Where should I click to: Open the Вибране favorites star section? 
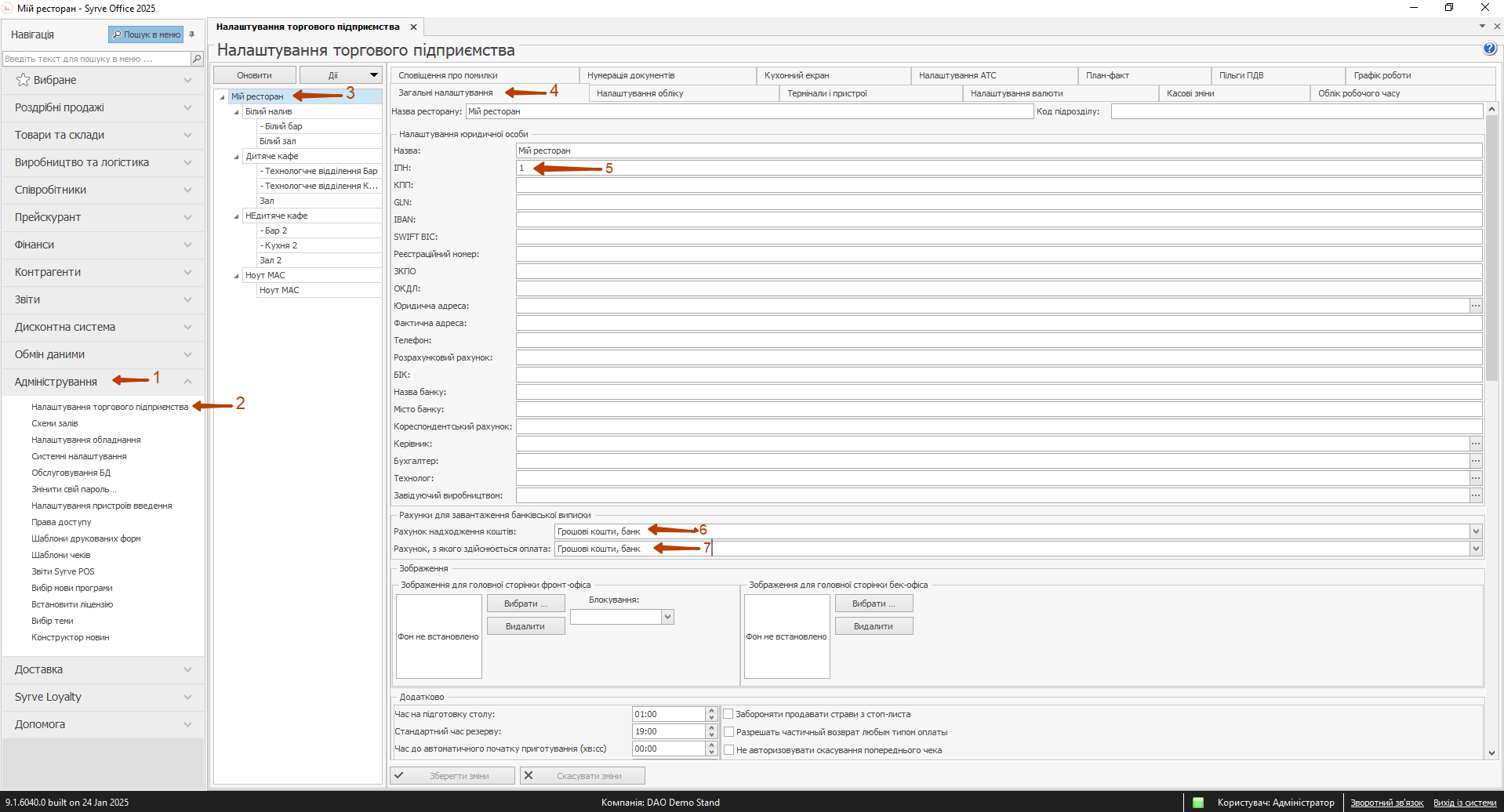pyautogui.click(x=55, y=80)
